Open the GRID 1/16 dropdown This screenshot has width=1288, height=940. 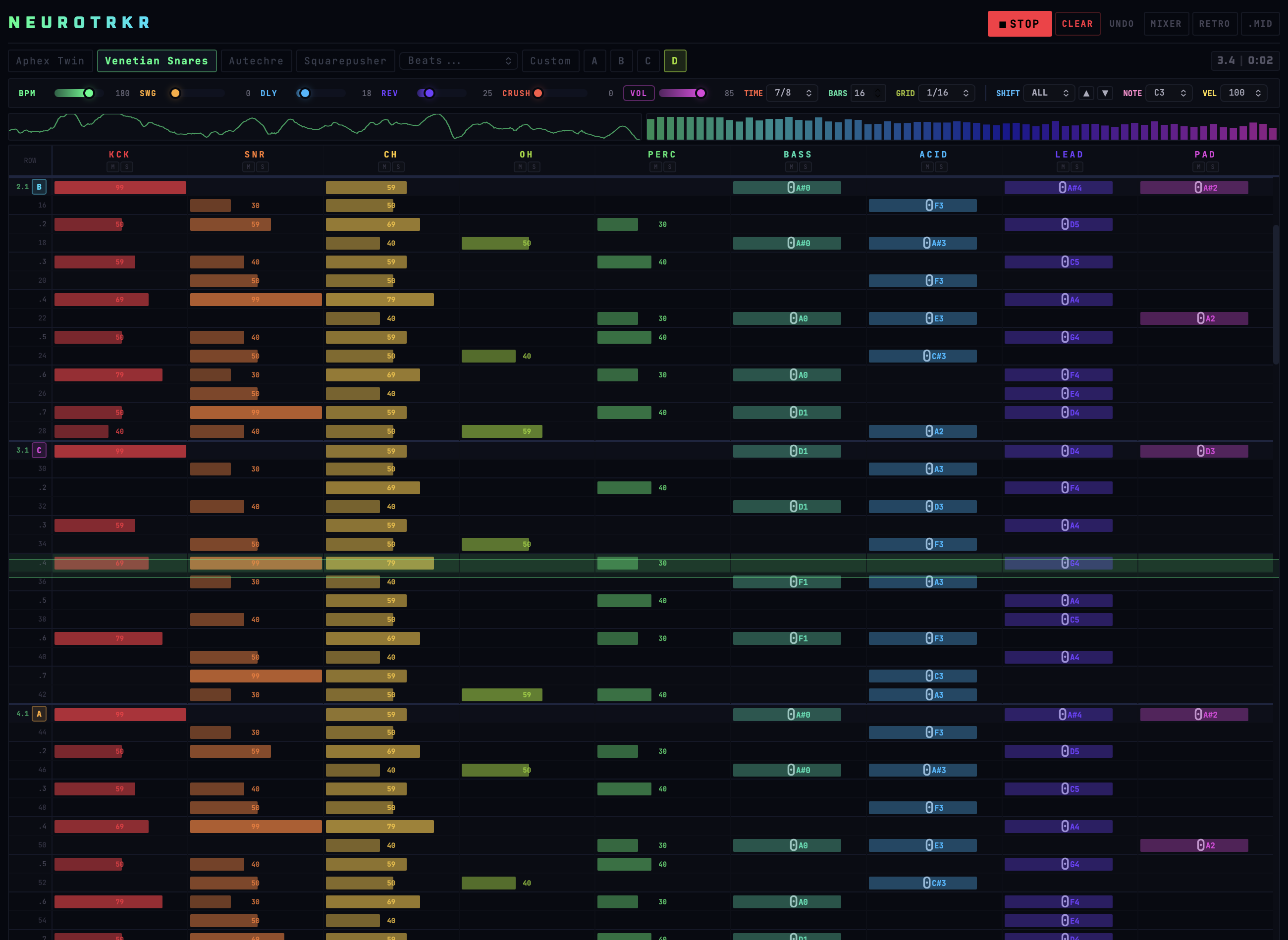[947, 93]
